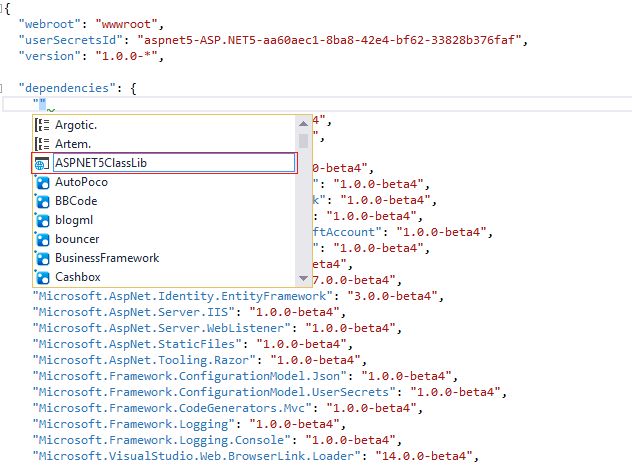The image size is (632, 465).
Task: Select bouncer from the suggestions
Action: (164, 239)
